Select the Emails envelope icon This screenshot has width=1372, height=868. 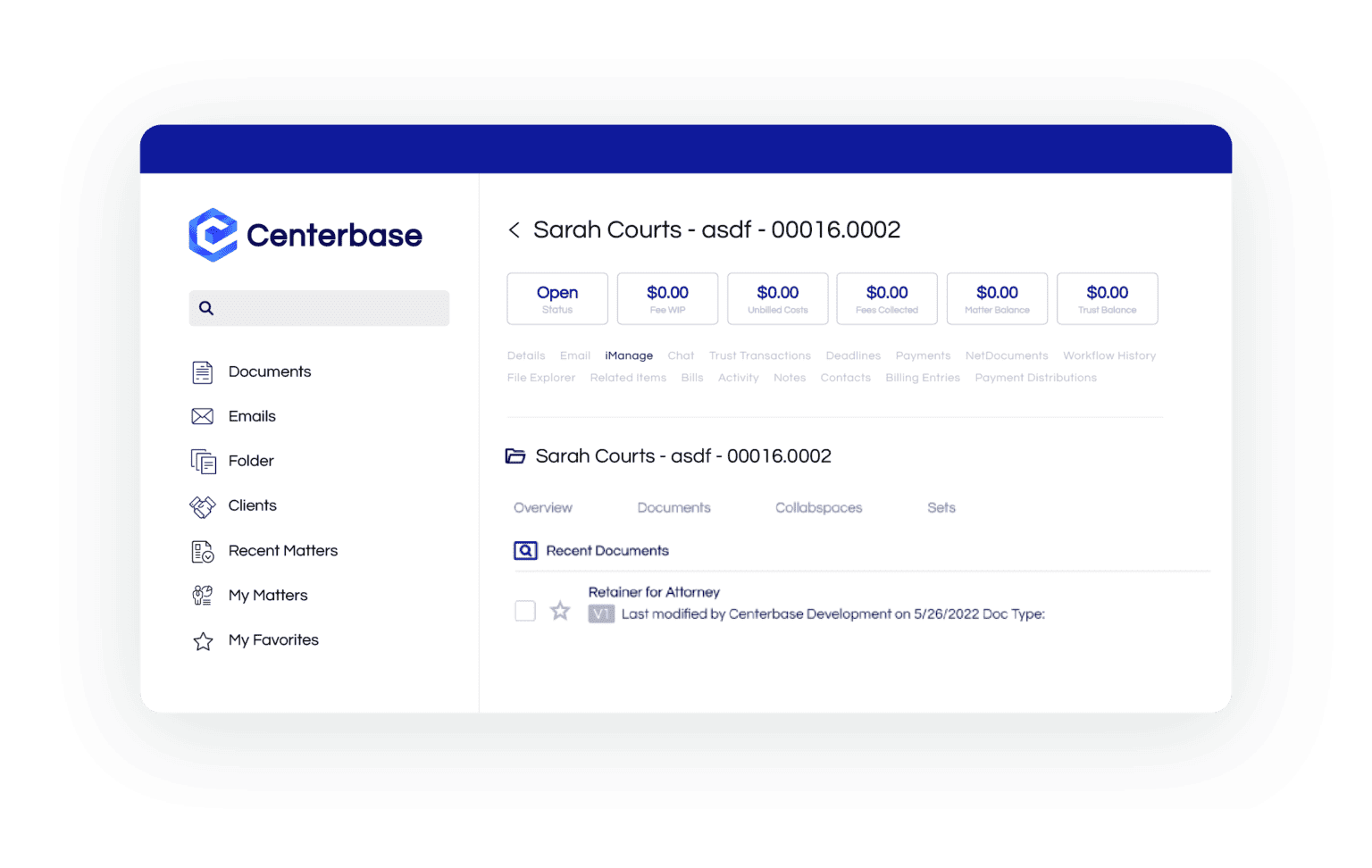[x=203, y=416]
